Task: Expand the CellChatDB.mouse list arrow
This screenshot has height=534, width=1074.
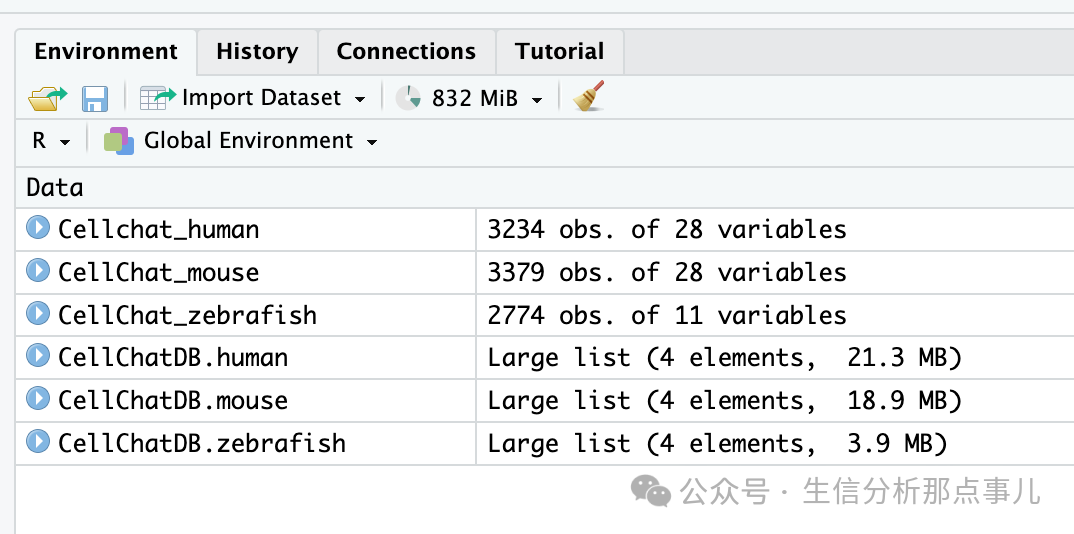Action: pyautogui.click(x=38, y=399)
